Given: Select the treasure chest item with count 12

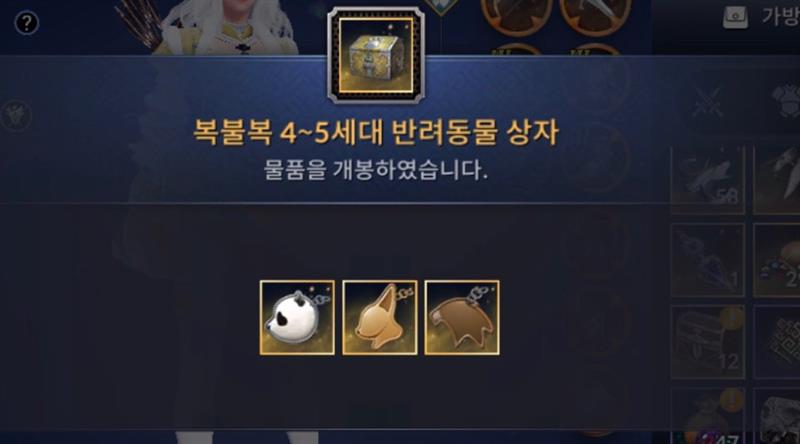Looking at the screenshot, I should tap(708, 341).
